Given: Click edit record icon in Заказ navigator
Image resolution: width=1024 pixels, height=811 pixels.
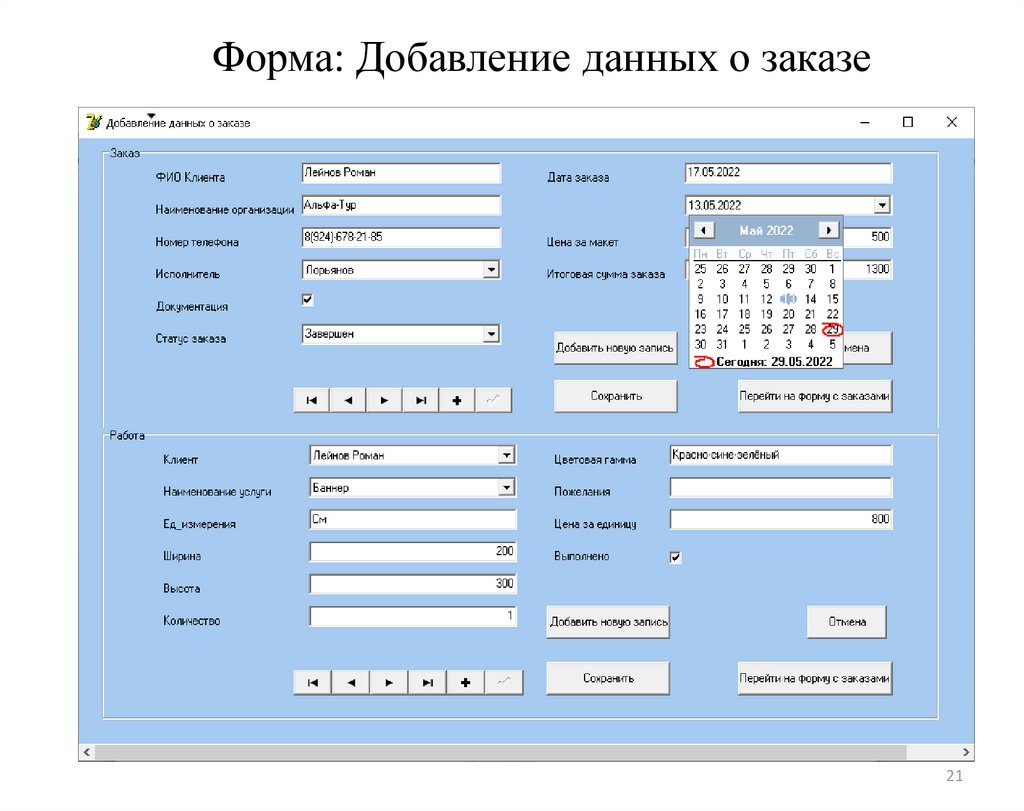Looking at the screenshot, I should coord(494,400).
